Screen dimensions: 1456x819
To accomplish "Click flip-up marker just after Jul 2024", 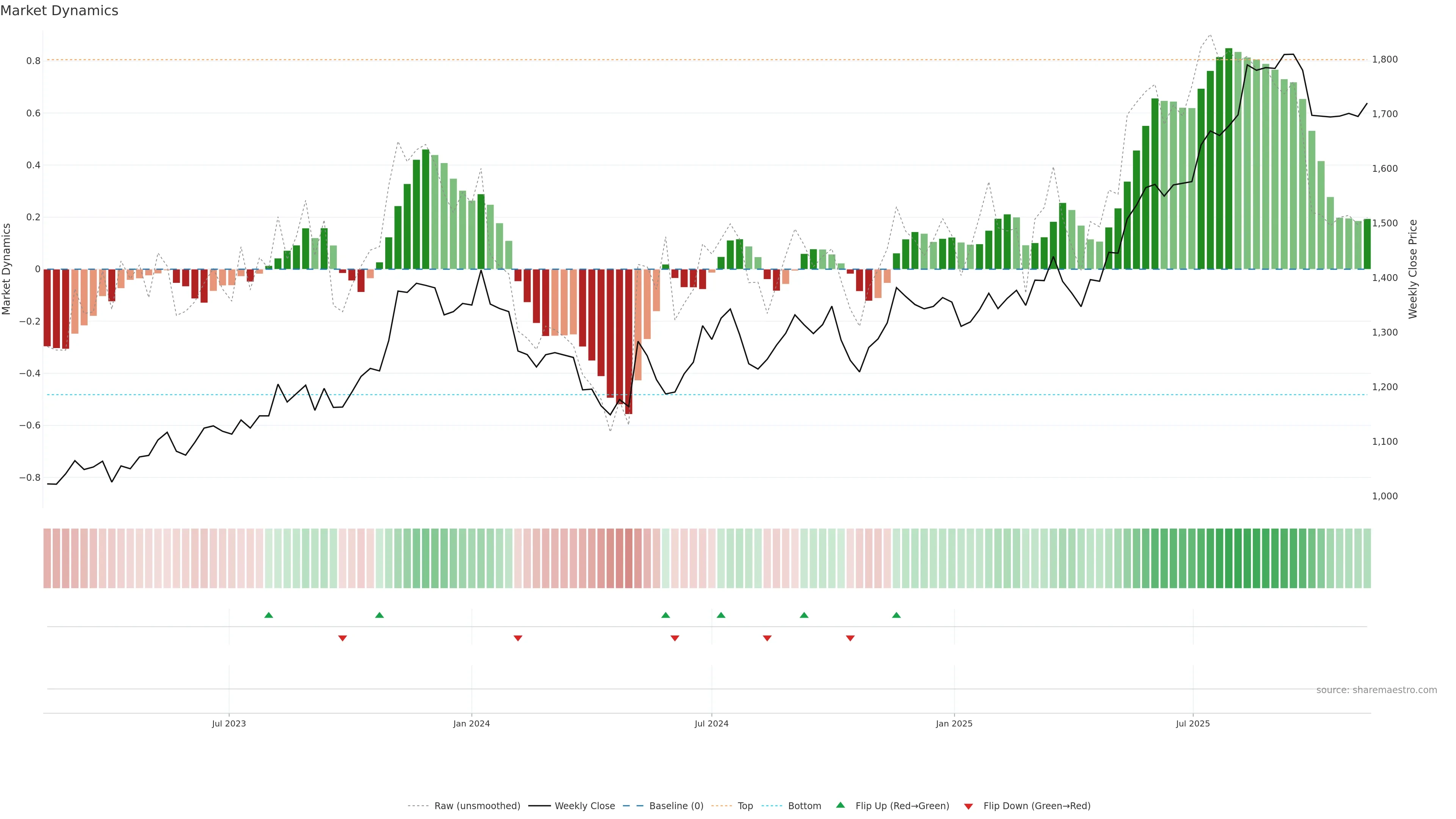I will (x=721, y=615).
